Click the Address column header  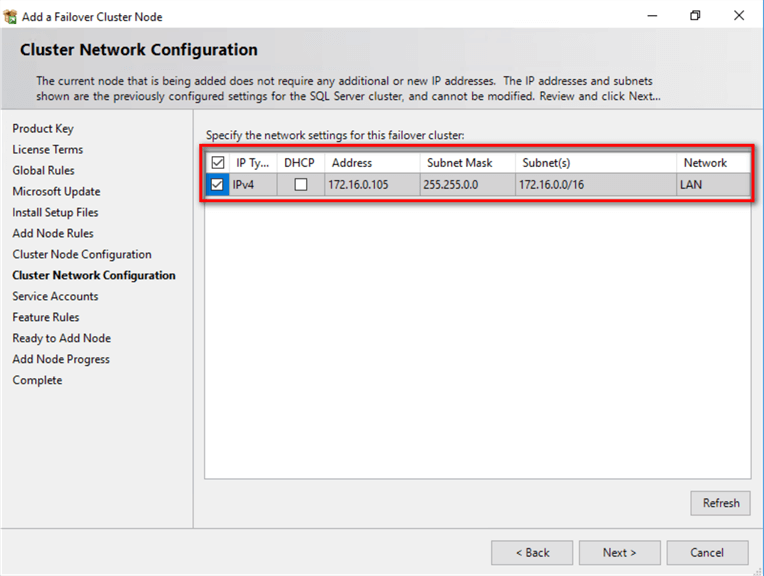pyautogui.click(x=371, y=163)
